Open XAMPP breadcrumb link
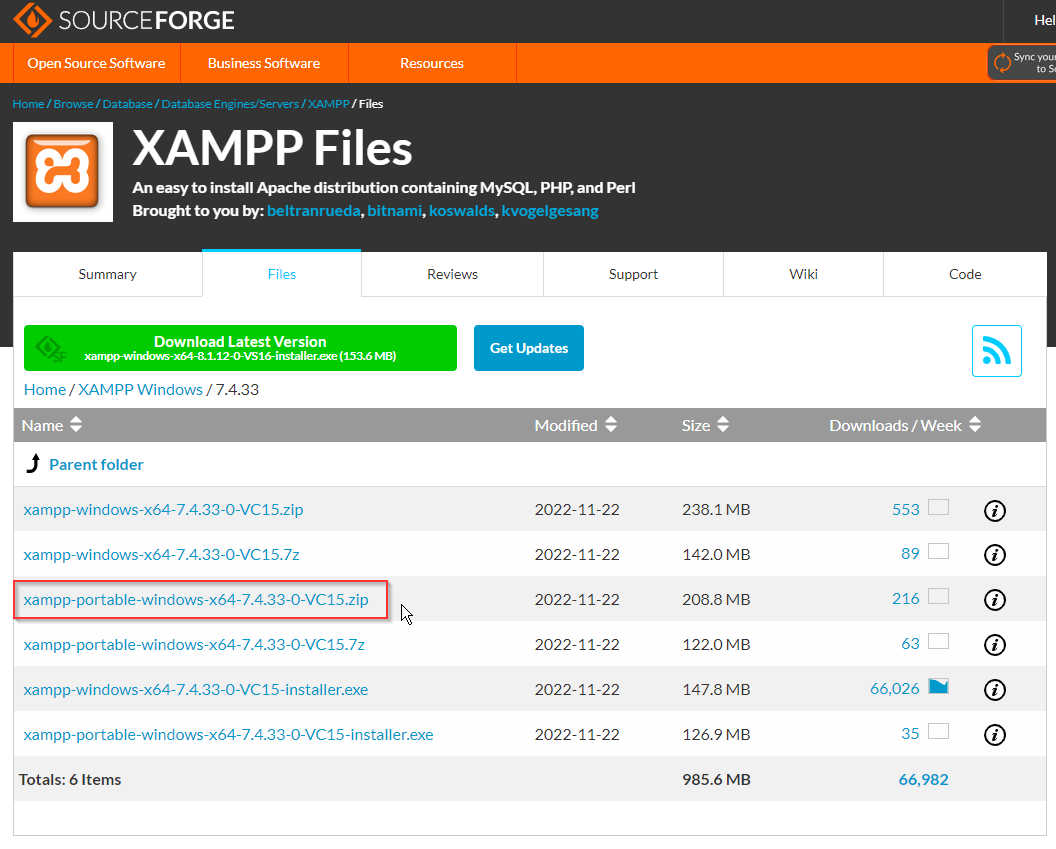 [x=329, y=104]
